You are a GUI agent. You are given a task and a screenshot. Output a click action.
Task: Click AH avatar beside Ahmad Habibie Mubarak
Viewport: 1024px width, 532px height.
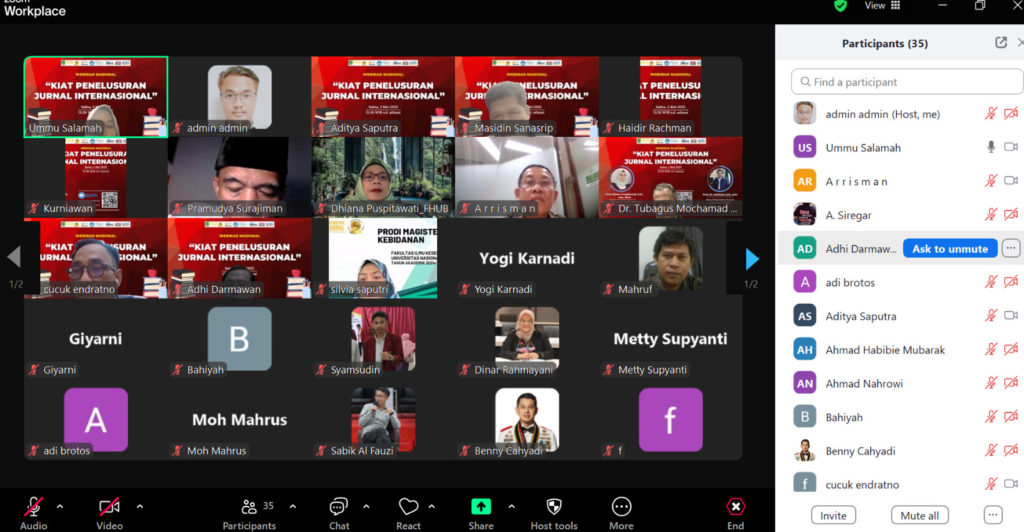coord(805,350)
